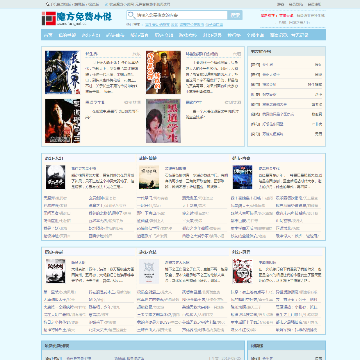The width and height of the screenshot is (360, 360).
Task: Select the first item in the blue navigation bar
Action: [x=48, y=35]
